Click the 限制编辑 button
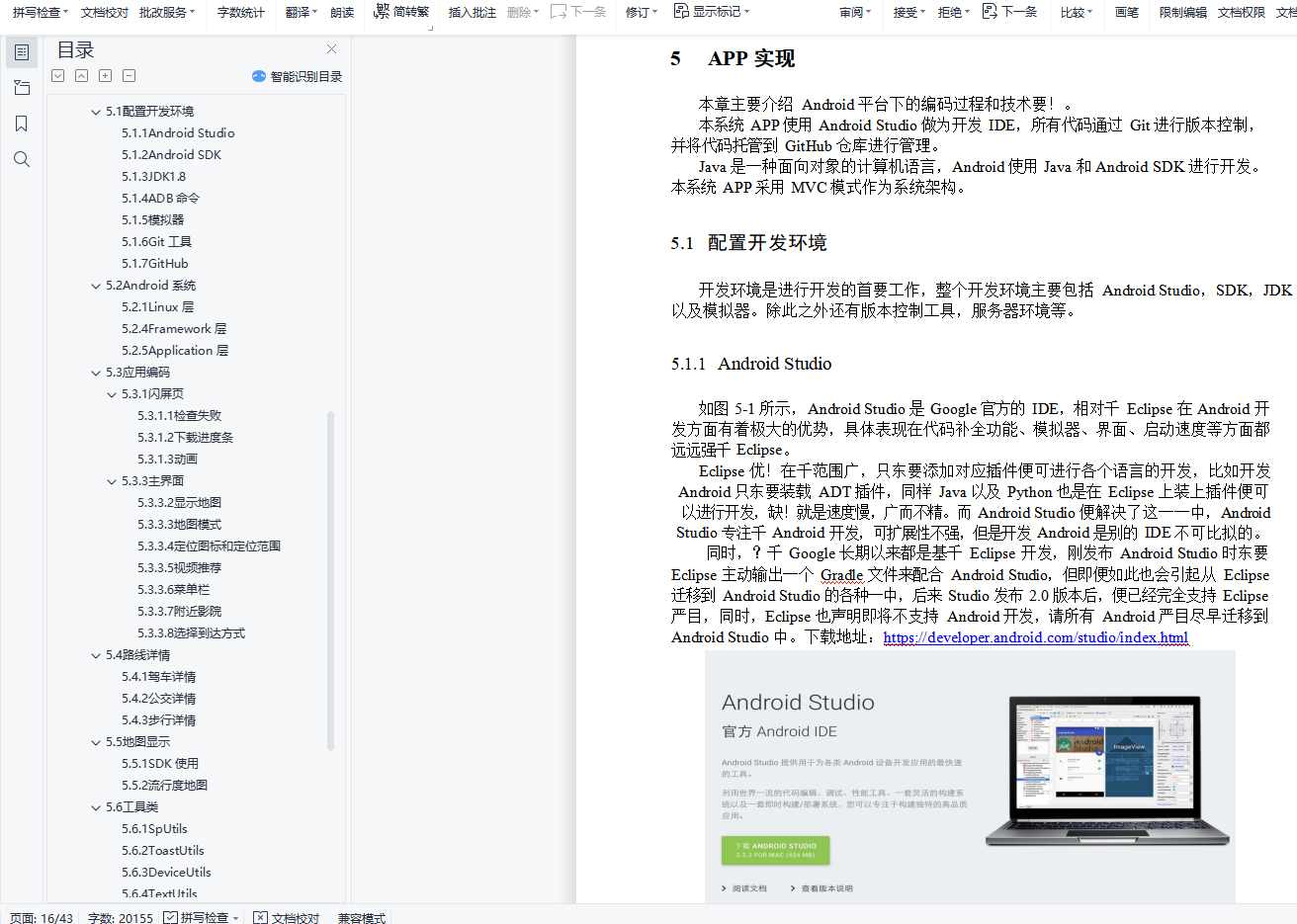 [x=1183, y=12]
